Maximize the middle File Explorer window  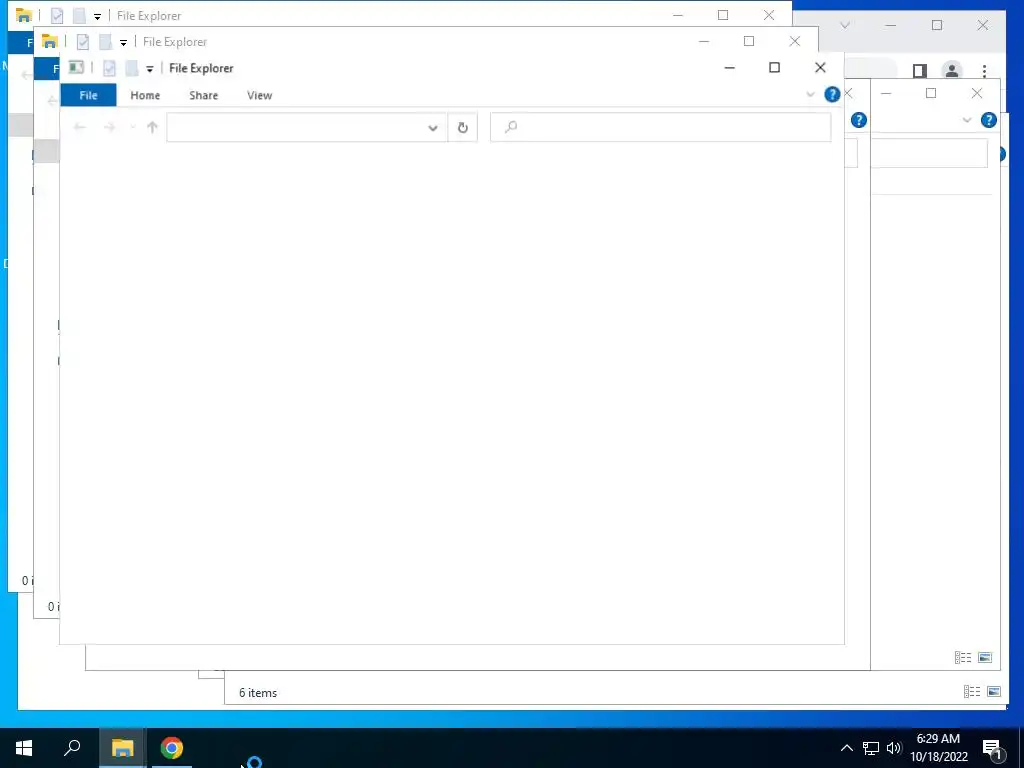click(x=749, y=41)
